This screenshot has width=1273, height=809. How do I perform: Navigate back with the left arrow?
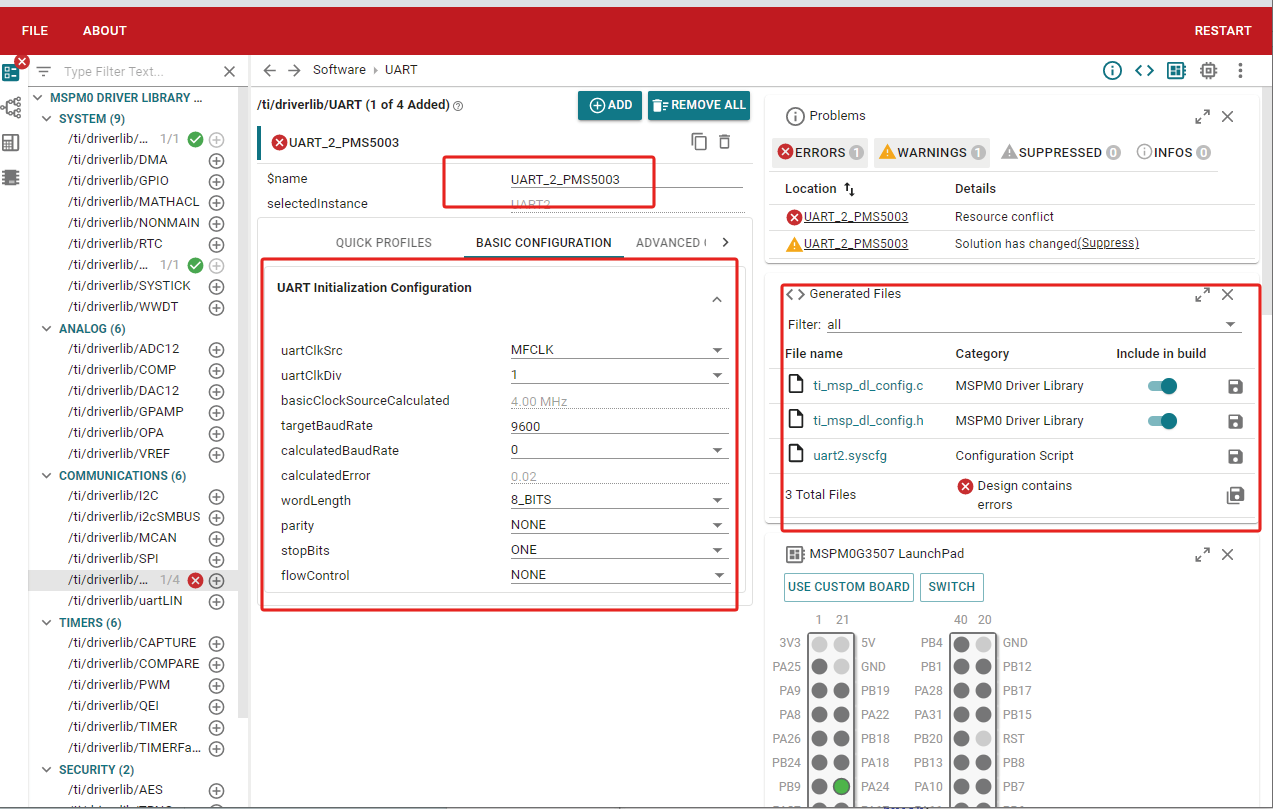click(269, 70)
